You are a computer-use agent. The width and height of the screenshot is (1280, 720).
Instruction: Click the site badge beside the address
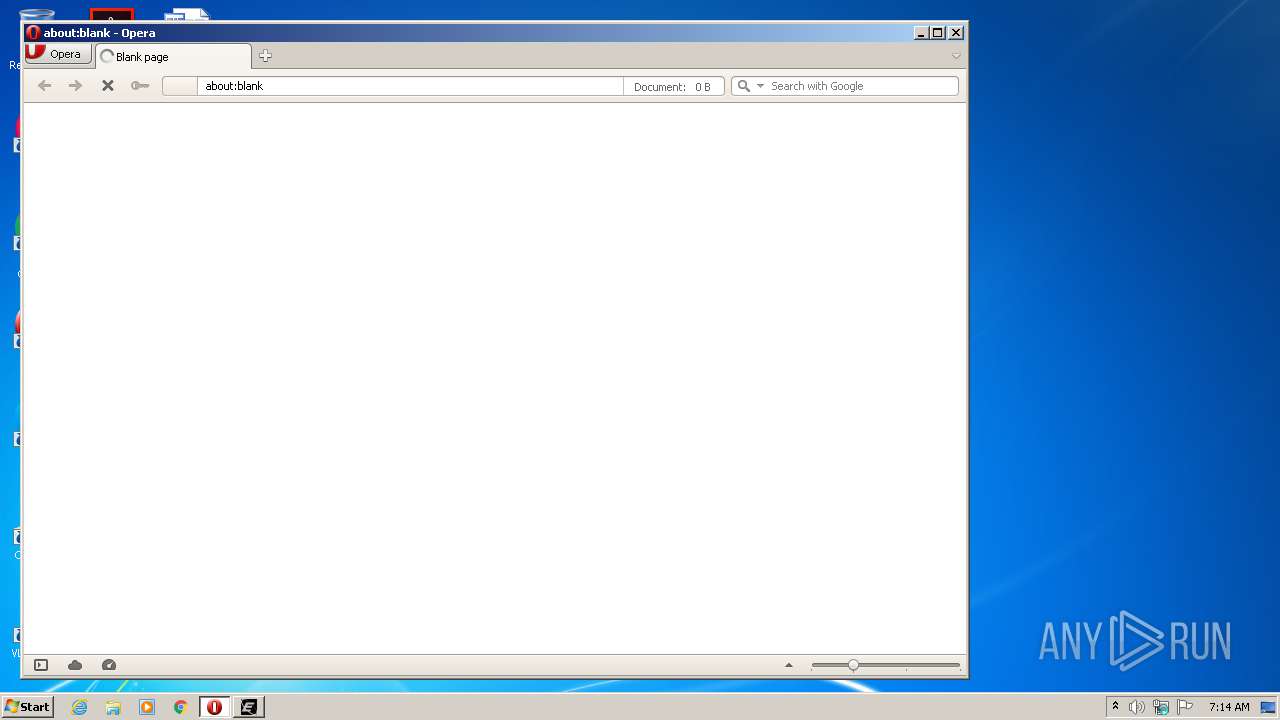pos(180,86)
